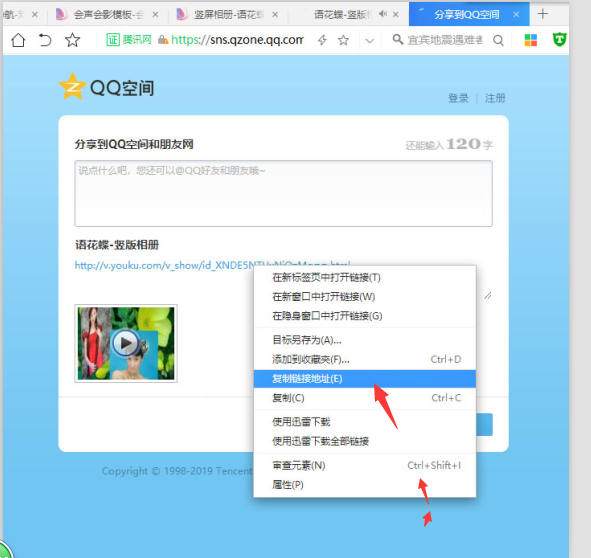The width and height of the screenshot is (591, 558).
Task: Choose 添加到收藏夹(F)...
Action: (364, 359)
